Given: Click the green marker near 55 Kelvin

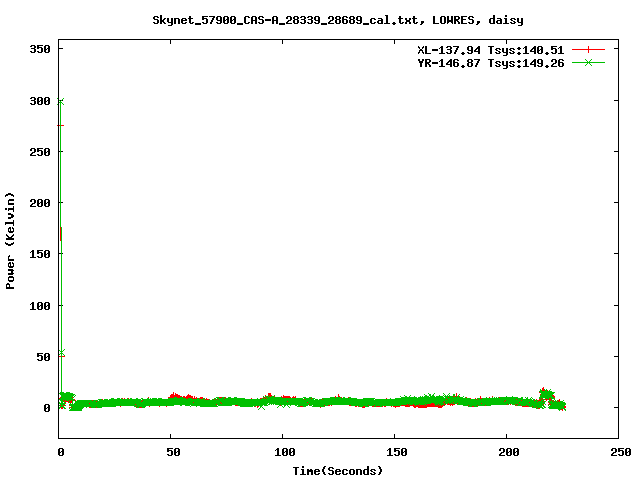Looking at the screenshot, I should pos(62,352).
